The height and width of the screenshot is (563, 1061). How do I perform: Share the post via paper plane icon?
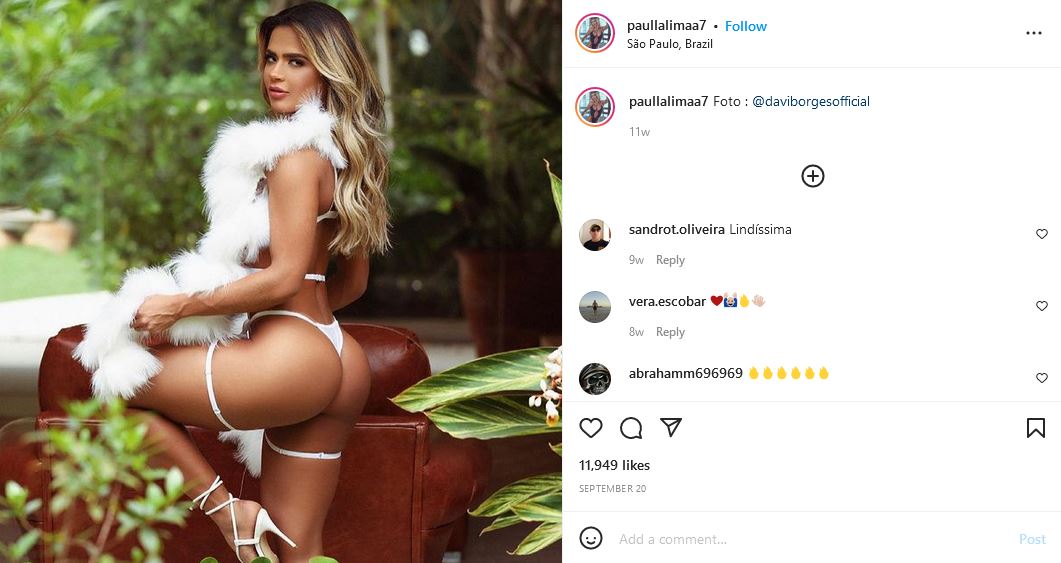pyautogui.click(x=671, y=427)
